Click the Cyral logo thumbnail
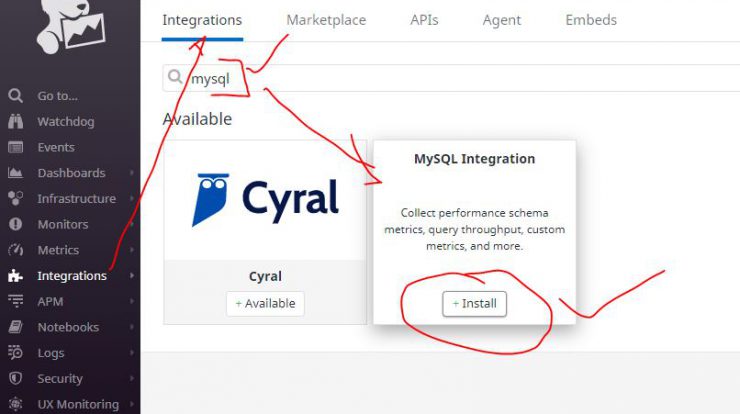This screenshot has height=414, width=740. [265, 200]
